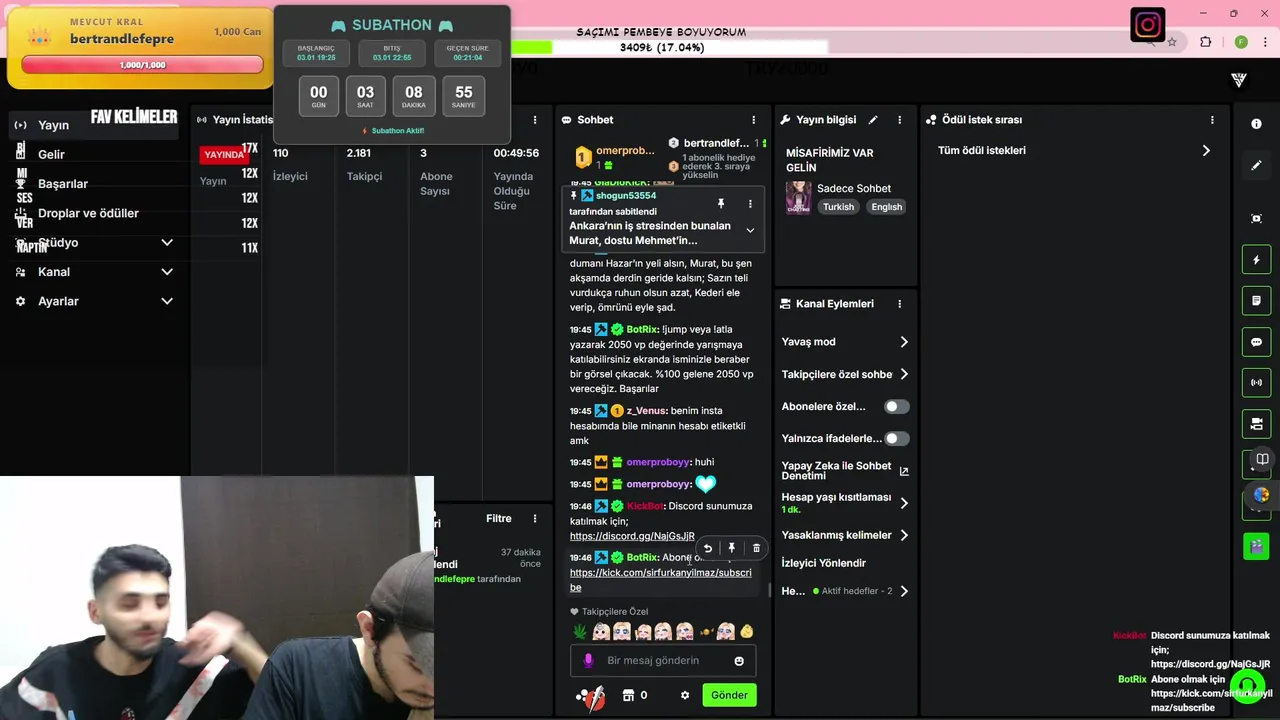Viewport: 1280px width, 720px height.
Task: Open Hesap yaşı kısıtlaması settings
Action: click(845, 503)
